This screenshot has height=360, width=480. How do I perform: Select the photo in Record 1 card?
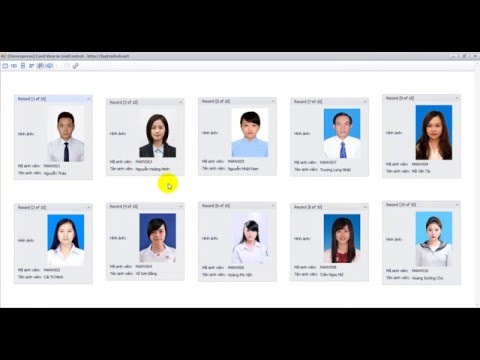pyautogui.click(x=66, y=134)
